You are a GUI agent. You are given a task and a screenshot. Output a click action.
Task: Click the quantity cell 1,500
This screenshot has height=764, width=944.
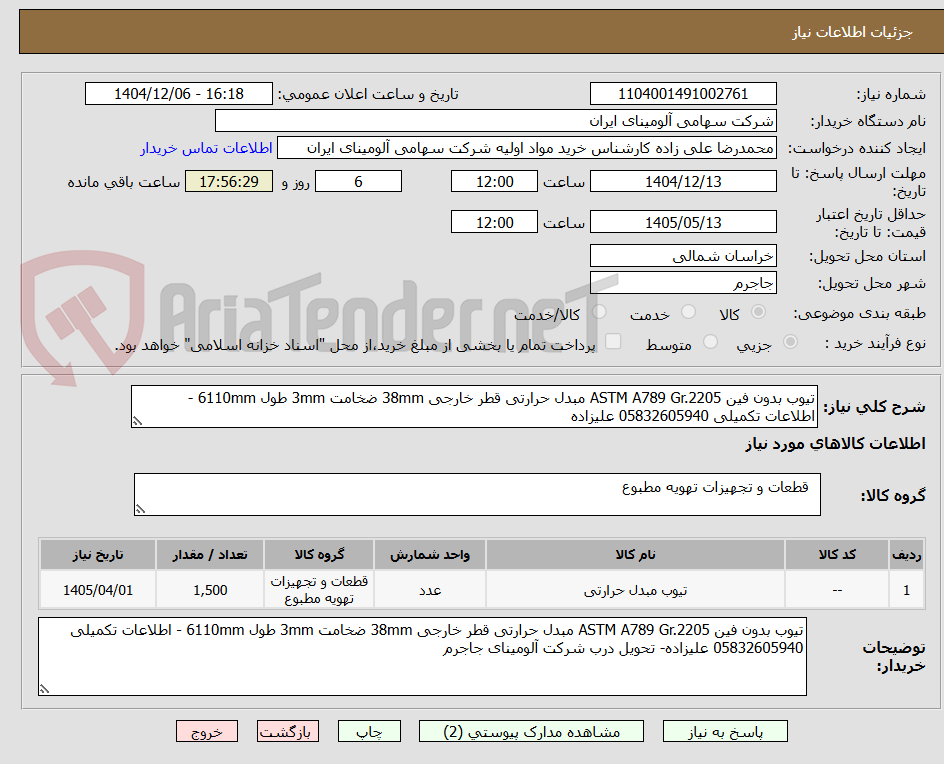(x=210, y=590)
